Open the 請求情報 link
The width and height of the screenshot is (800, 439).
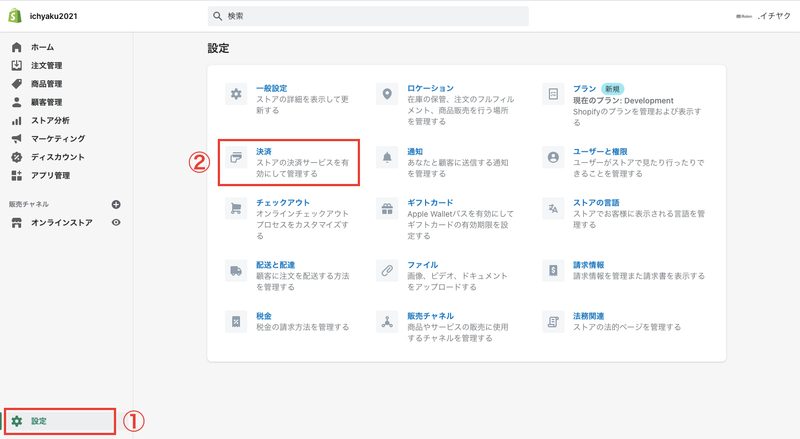(588, 265)
